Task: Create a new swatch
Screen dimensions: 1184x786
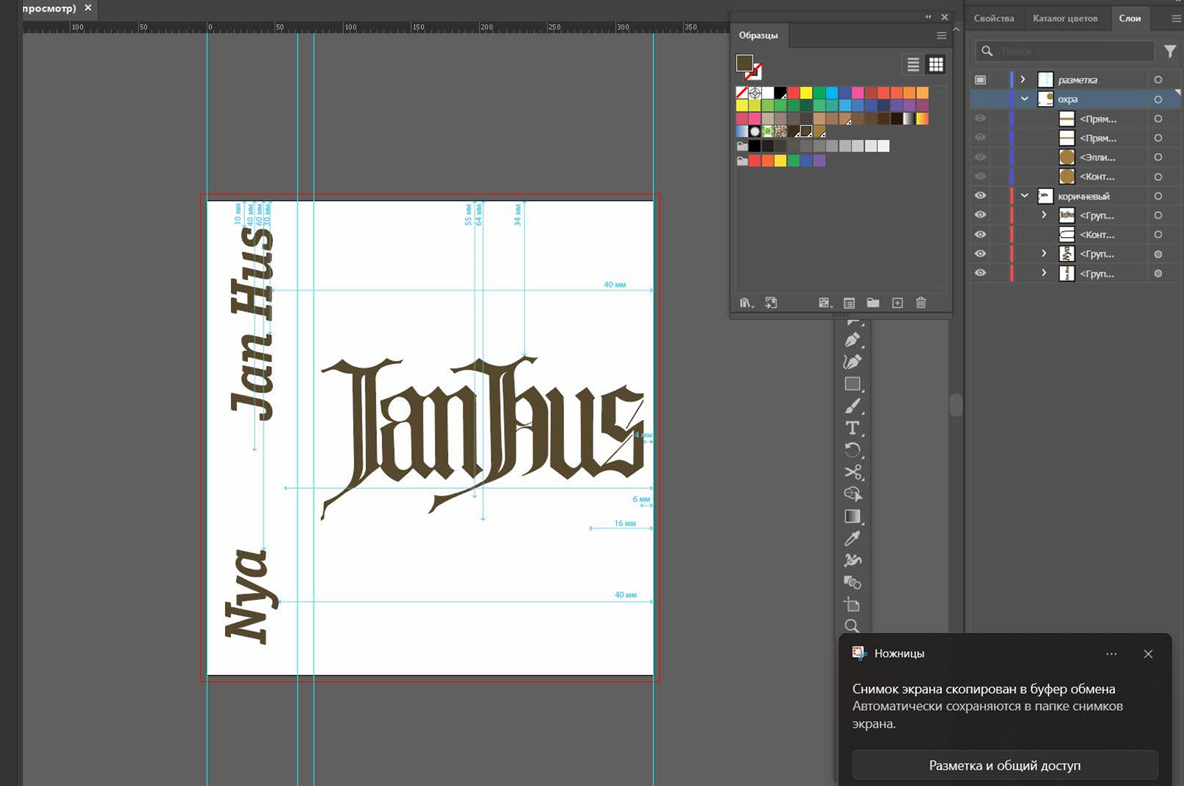Action: click(x=897, y=303)
